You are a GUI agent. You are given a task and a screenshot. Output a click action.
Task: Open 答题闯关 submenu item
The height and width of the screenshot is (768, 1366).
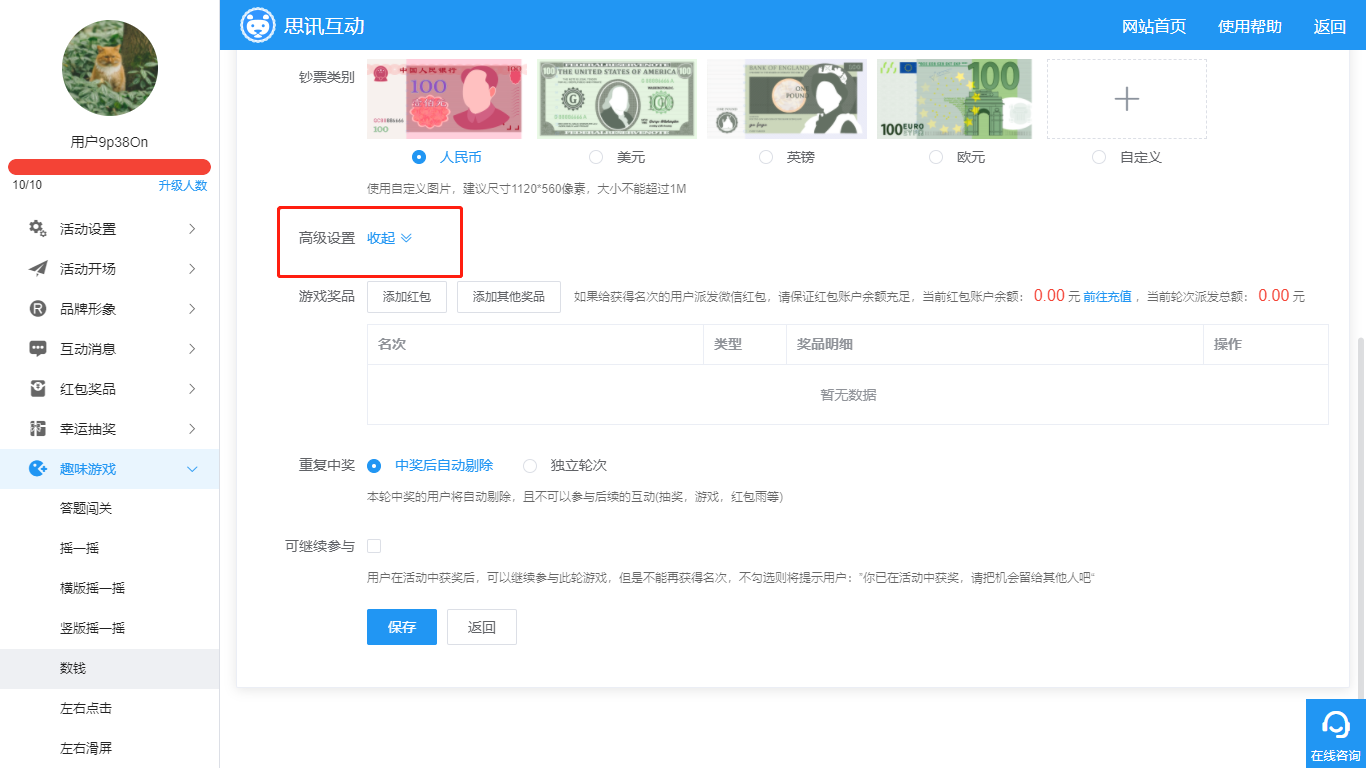86,508
